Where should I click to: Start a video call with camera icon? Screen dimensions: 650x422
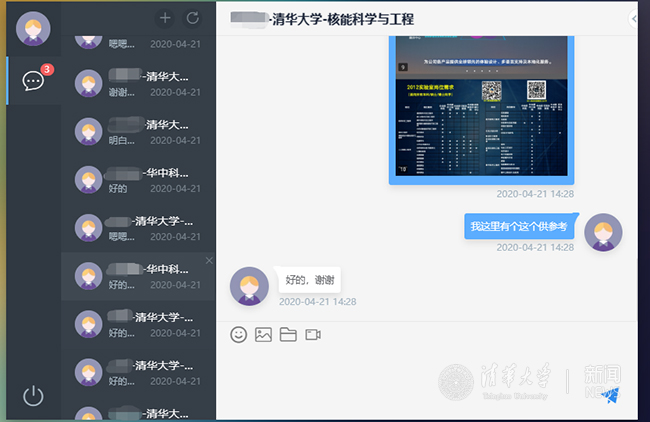pyautogui.click(x=313, y=335)
